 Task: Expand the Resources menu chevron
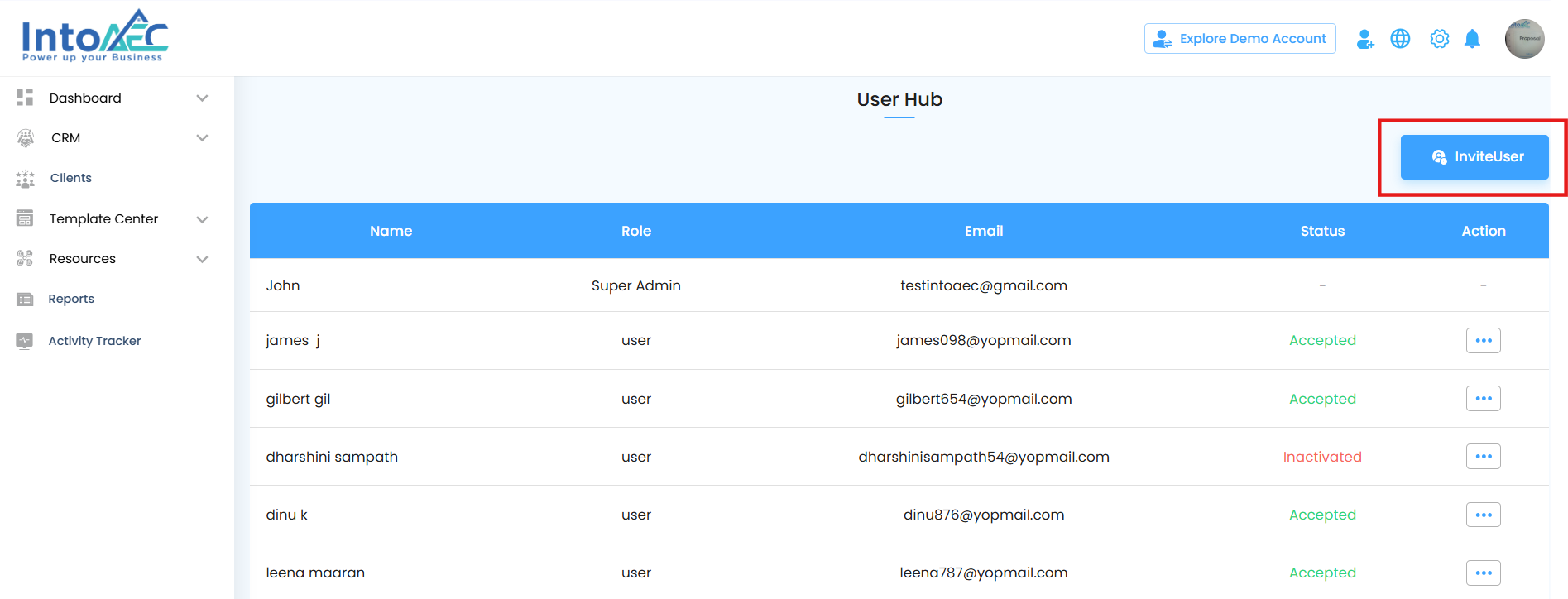tap(202, 259)
